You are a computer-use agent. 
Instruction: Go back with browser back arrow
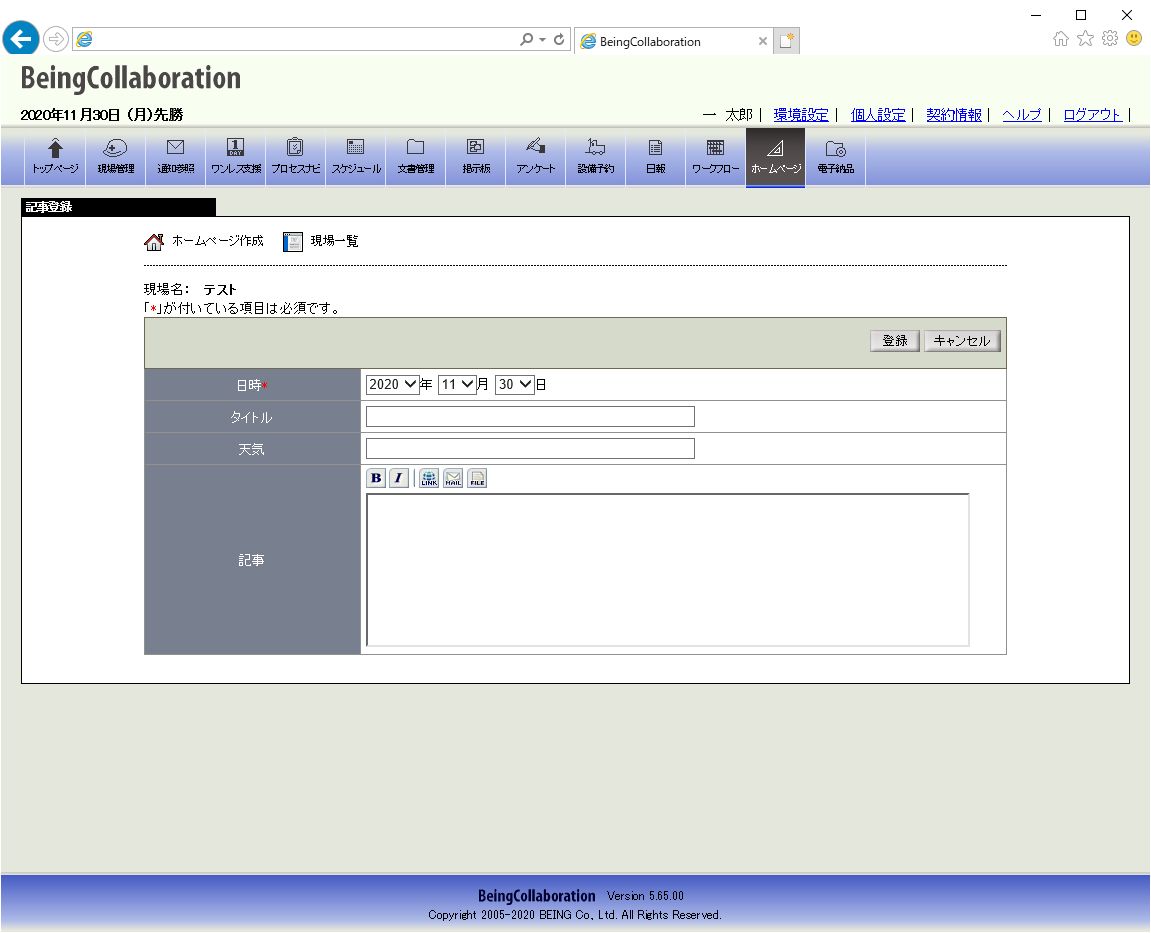click(21, 38)
